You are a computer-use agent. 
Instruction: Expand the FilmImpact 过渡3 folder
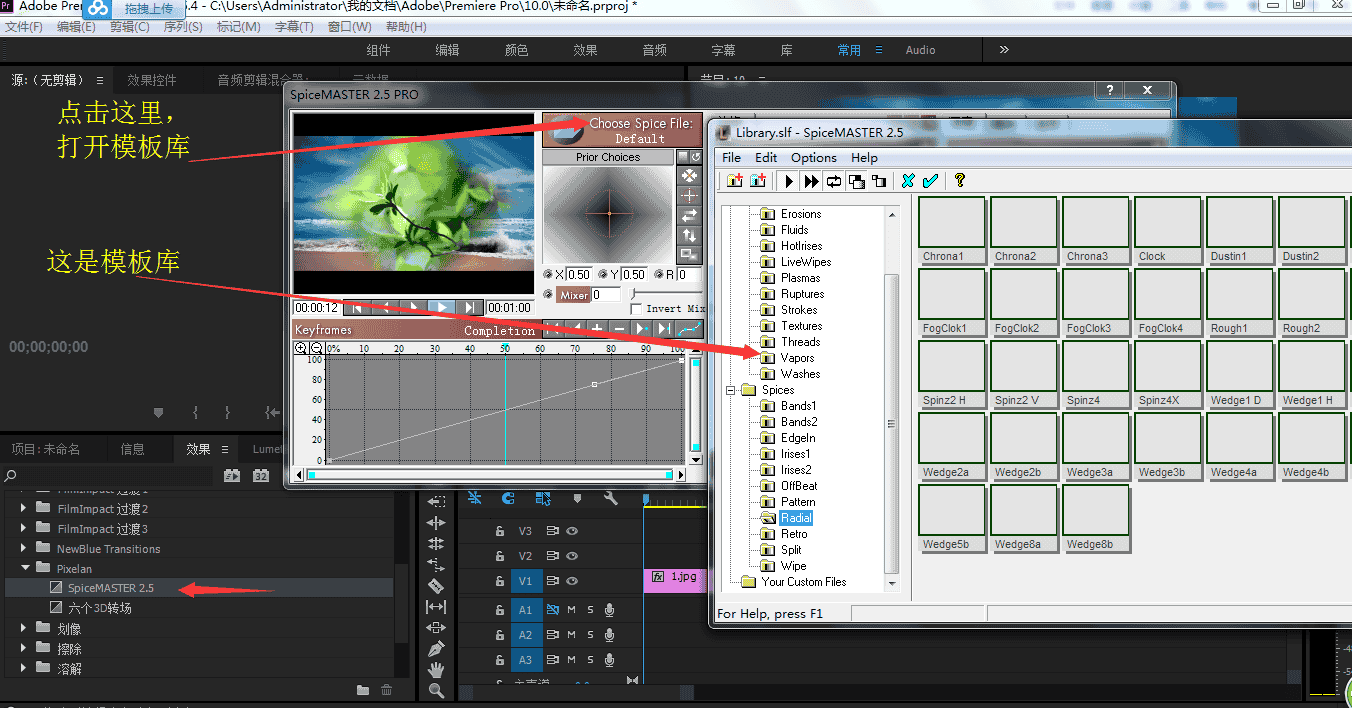coord(25,529)
